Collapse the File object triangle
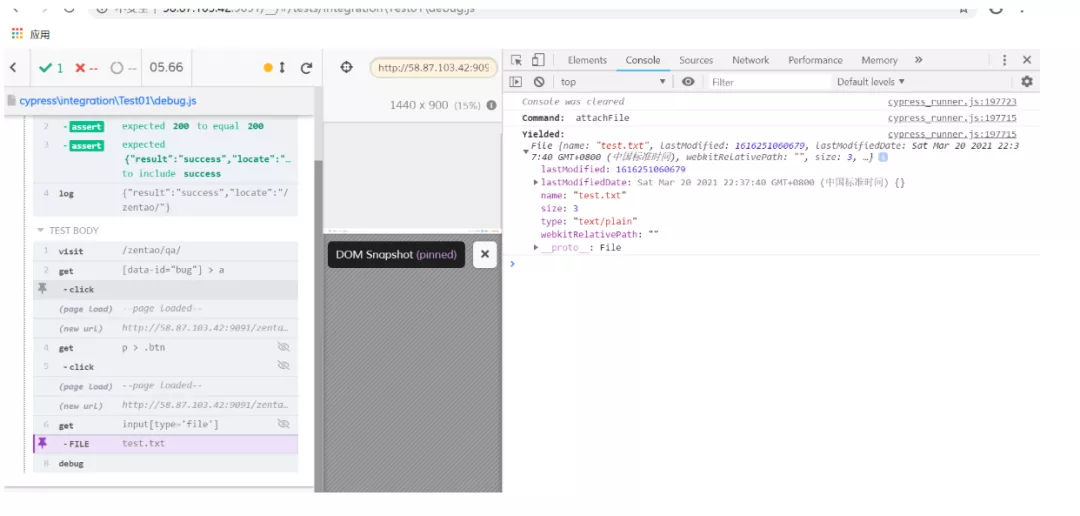The image size is (1080, 516). click(526, 151)
